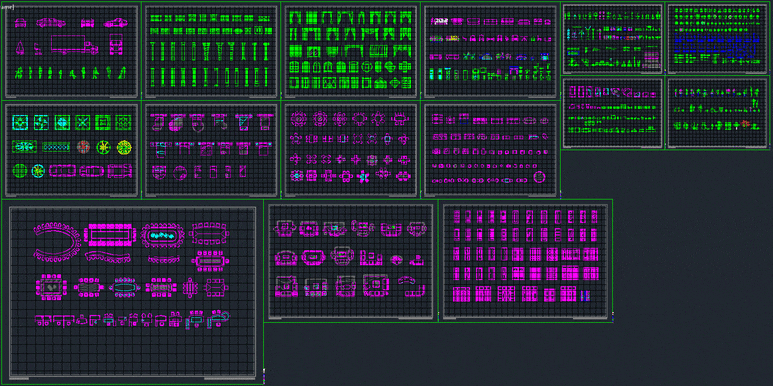Select the outlined table with triangle end marker
The image size is (773, 386).
216,287
